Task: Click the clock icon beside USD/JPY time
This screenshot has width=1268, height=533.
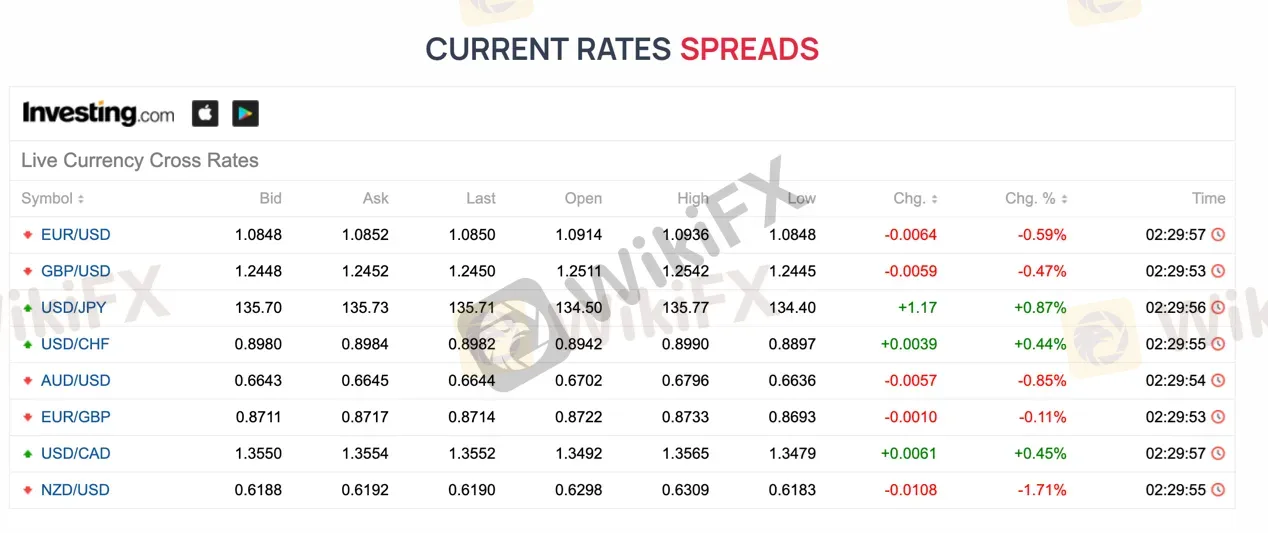Action: click(1218, 308)
